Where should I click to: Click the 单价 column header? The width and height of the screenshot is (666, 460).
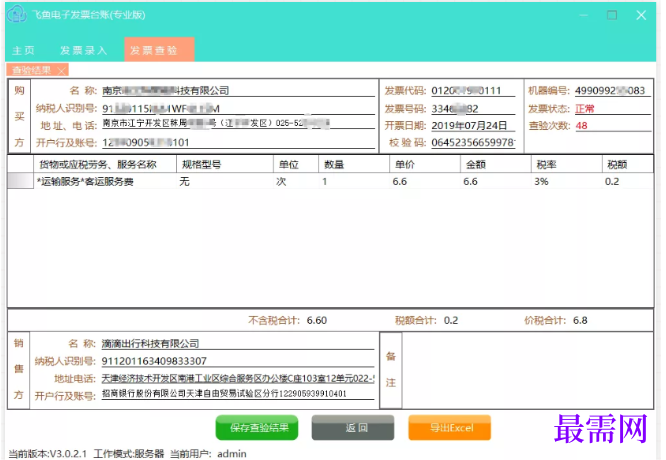[x=425, y=164]
